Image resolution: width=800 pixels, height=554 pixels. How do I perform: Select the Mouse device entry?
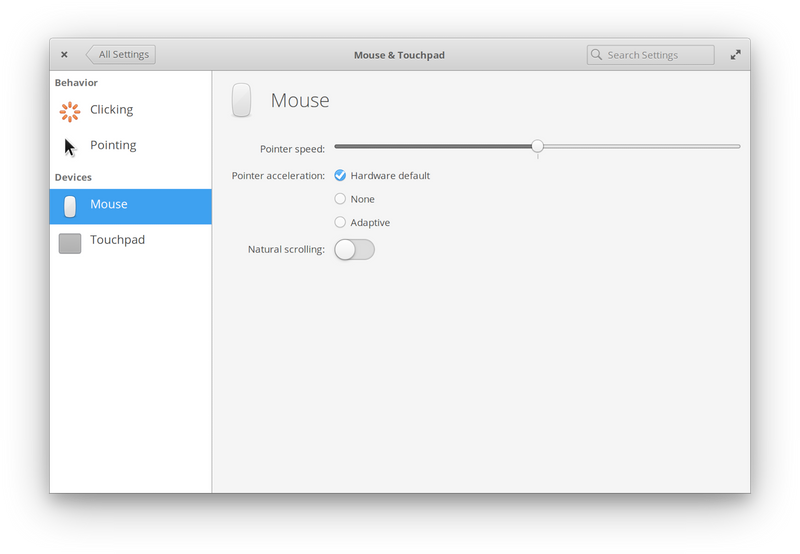pos(131,207)
